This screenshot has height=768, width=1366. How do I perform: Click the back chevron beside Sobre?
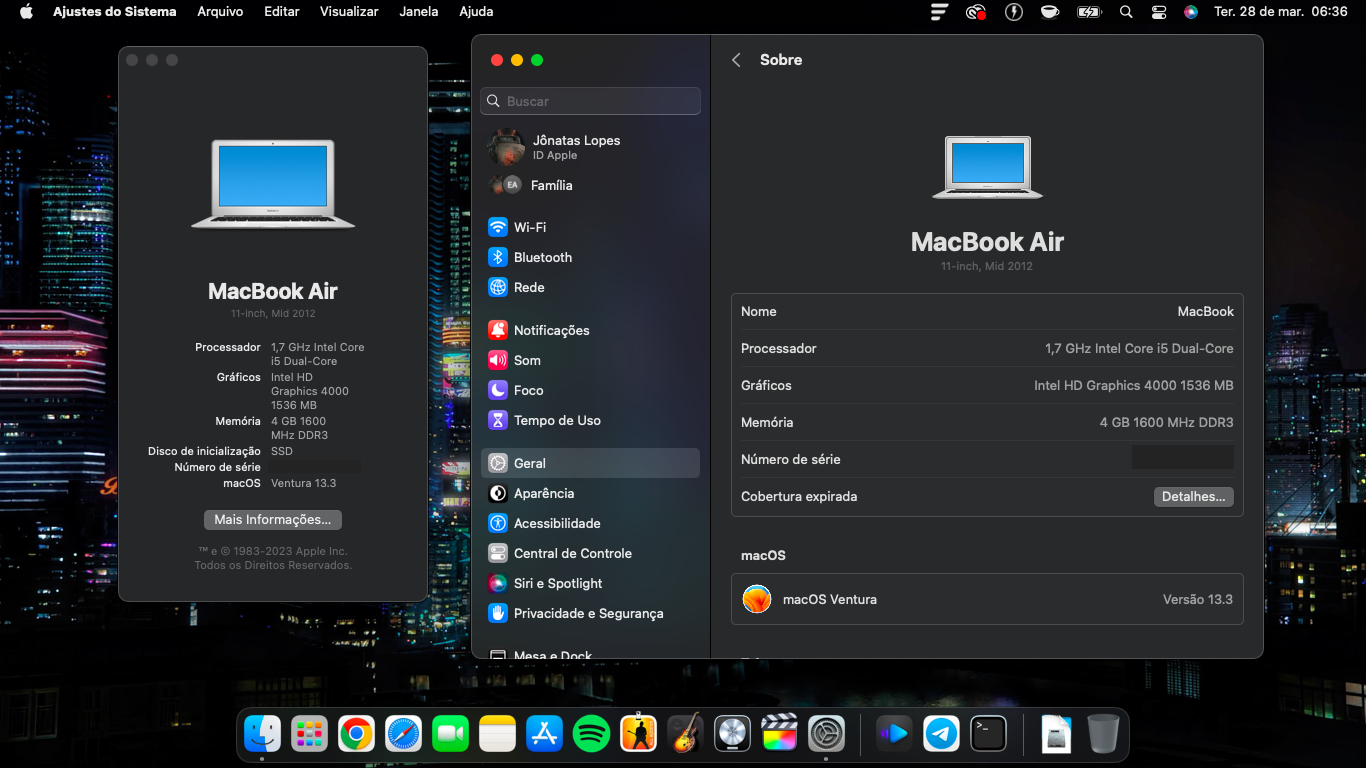click(736, 60)
